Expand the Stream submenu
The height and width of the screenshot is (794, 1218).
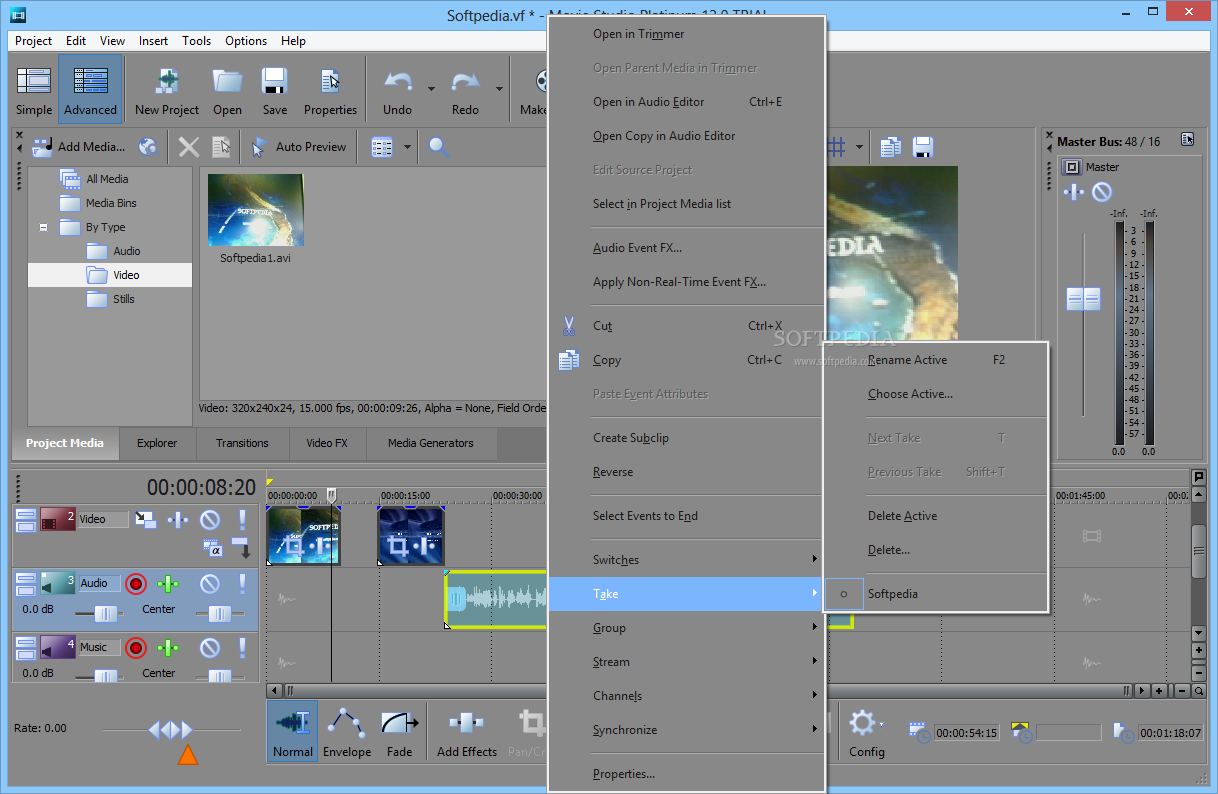(x=686, y=662)
